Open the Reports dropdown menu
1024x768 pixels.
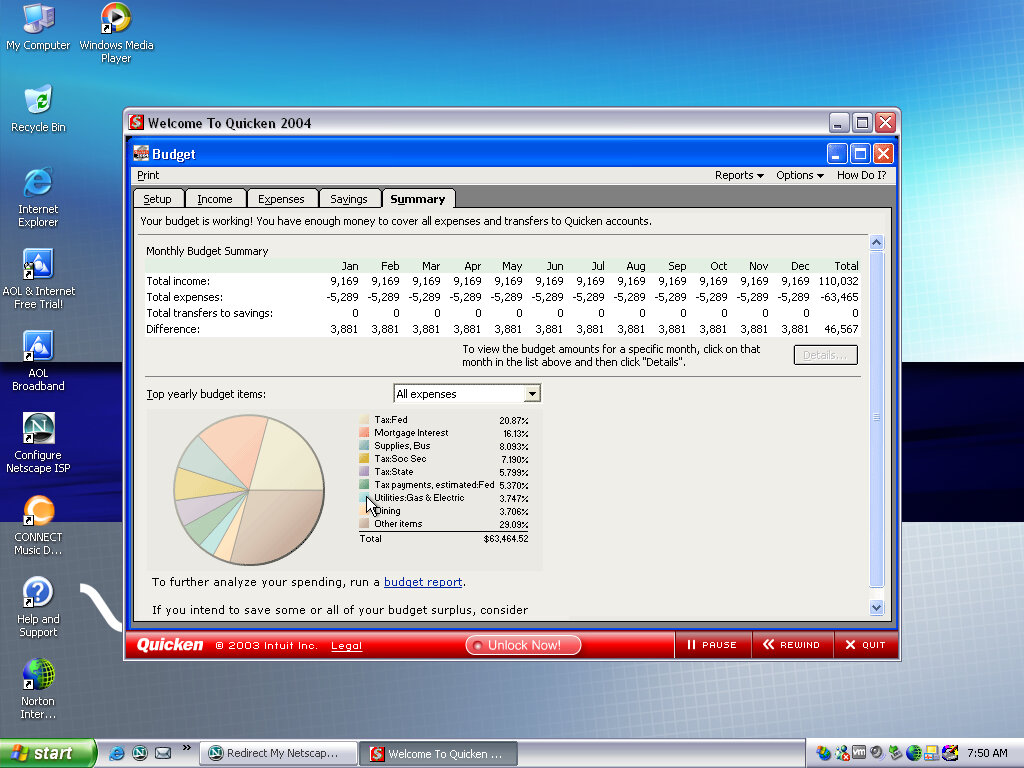coord(739,175)
